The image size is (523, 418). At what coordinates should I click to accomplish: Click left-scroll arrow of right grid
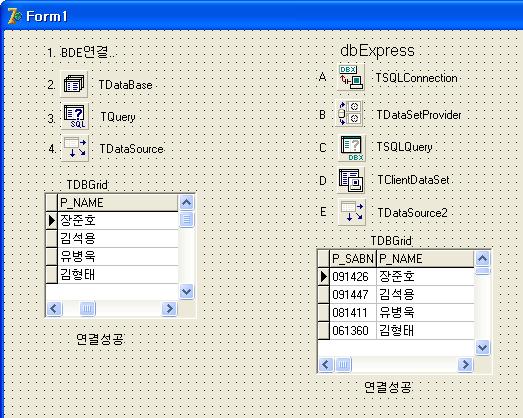[326, 365]
